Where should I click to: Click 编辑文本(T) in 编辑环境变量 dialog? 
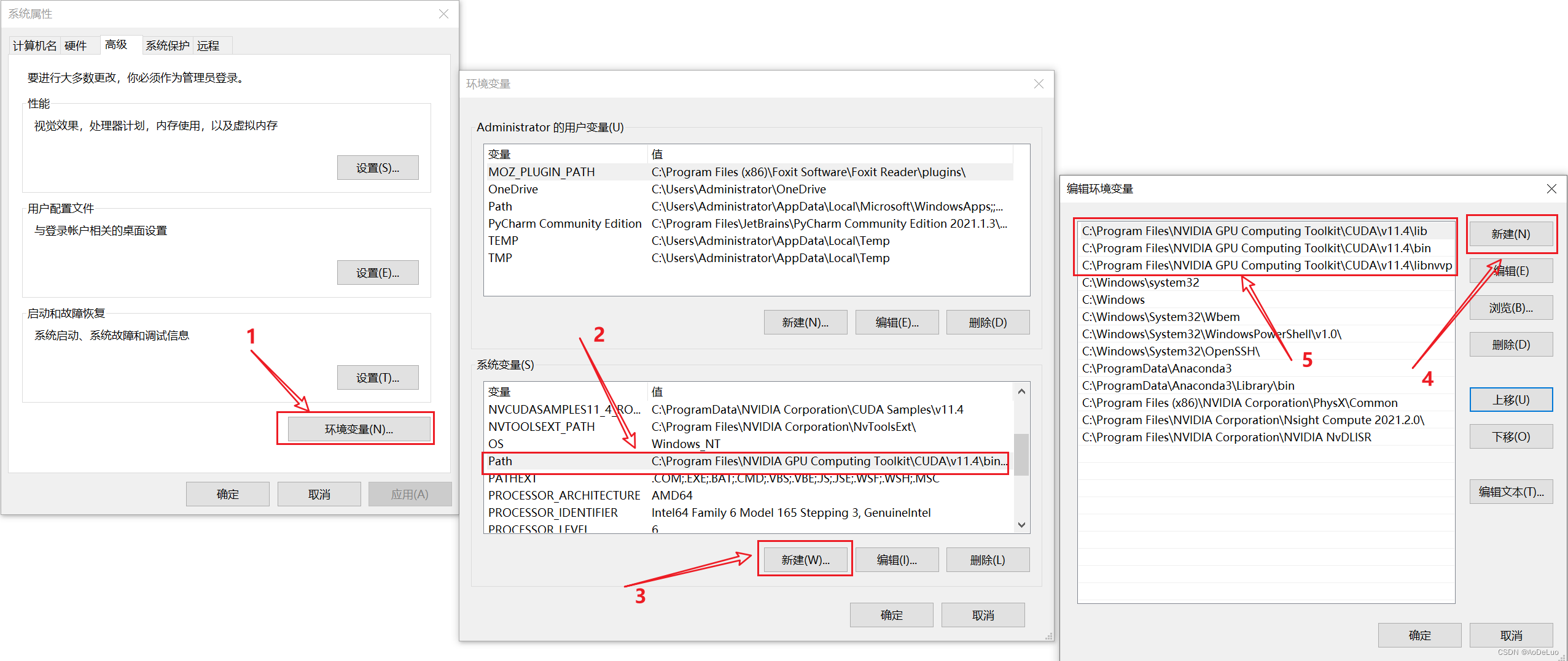1511,491
